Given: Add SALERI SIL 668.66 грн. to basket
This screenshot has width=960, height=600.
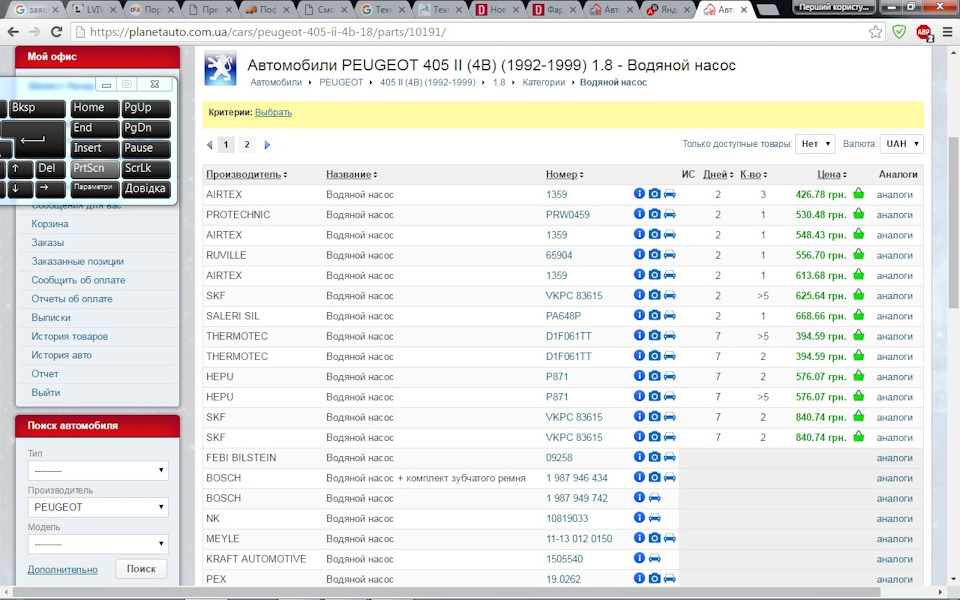Looking at the screenshot, I should (858, 315).
